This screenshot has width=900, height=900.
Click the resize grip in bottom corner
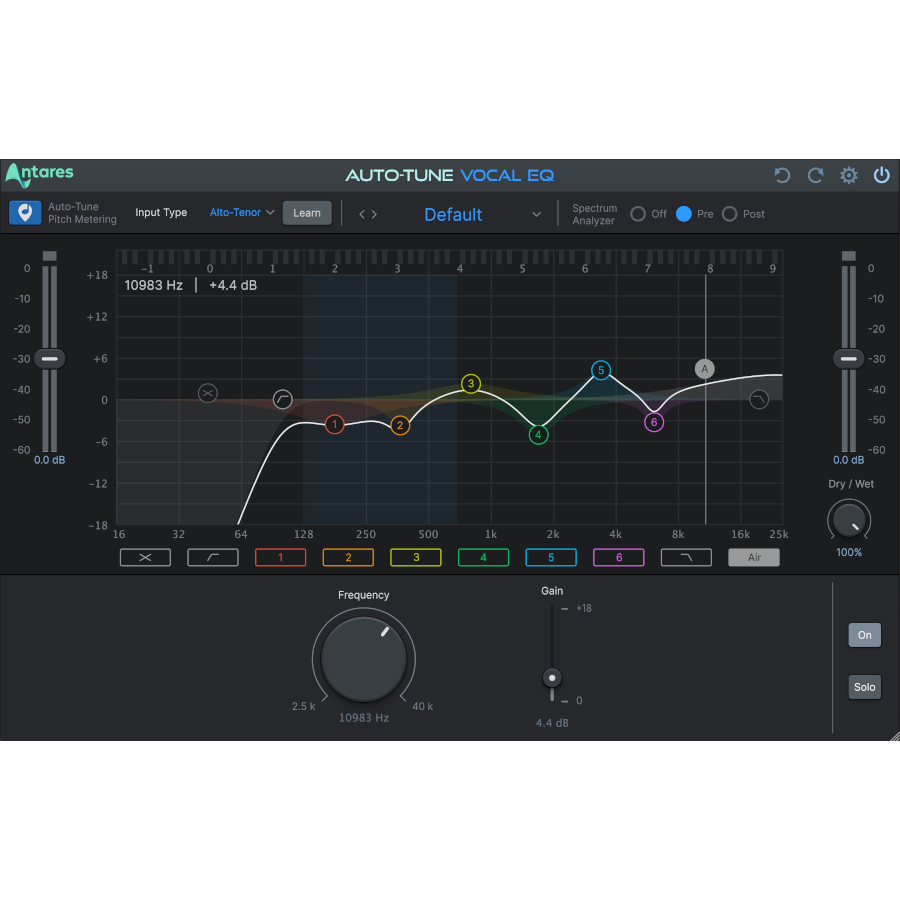pyautogui.click(x=895, y=736)
